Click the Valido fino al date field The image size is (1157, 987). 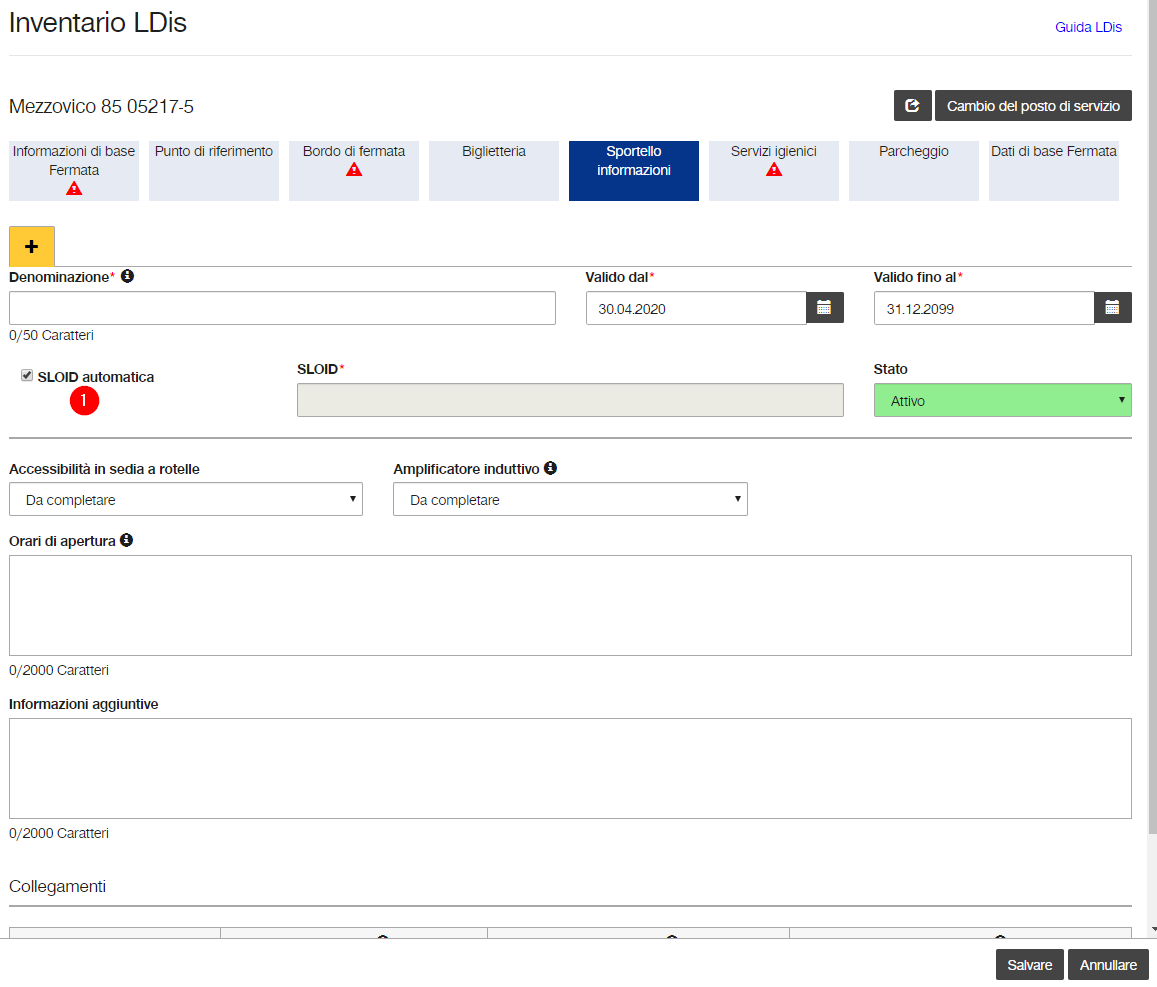click(984, 308)
